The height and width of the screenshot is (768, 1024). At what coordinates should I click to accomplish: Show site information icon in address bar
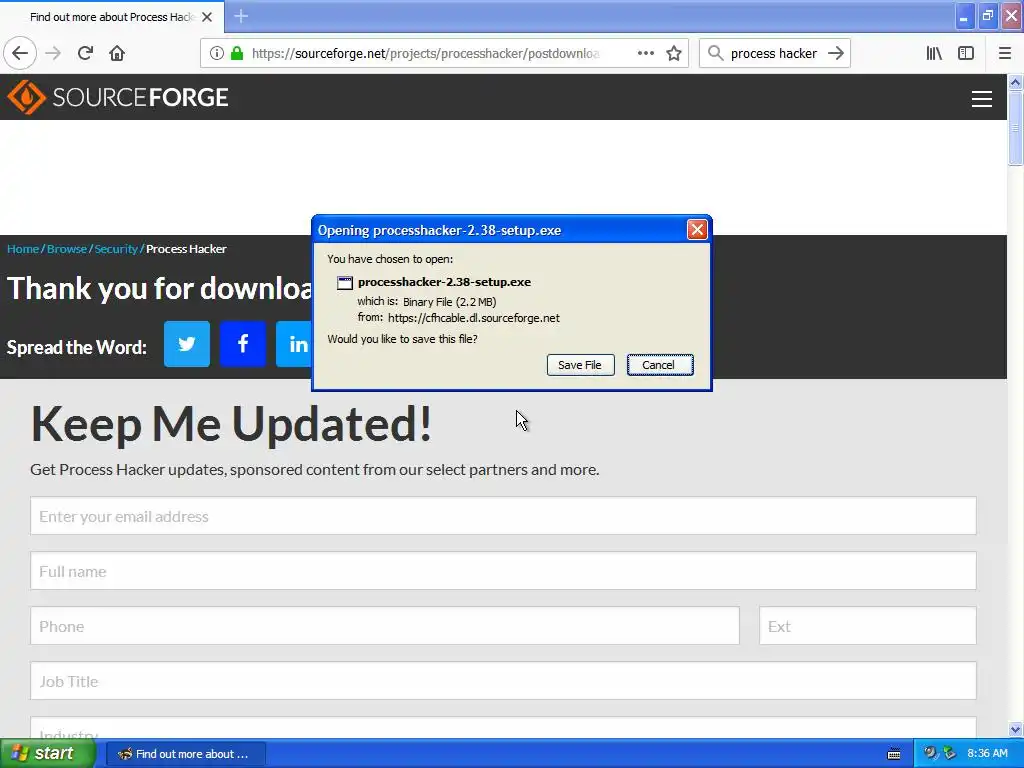point(217,54)
